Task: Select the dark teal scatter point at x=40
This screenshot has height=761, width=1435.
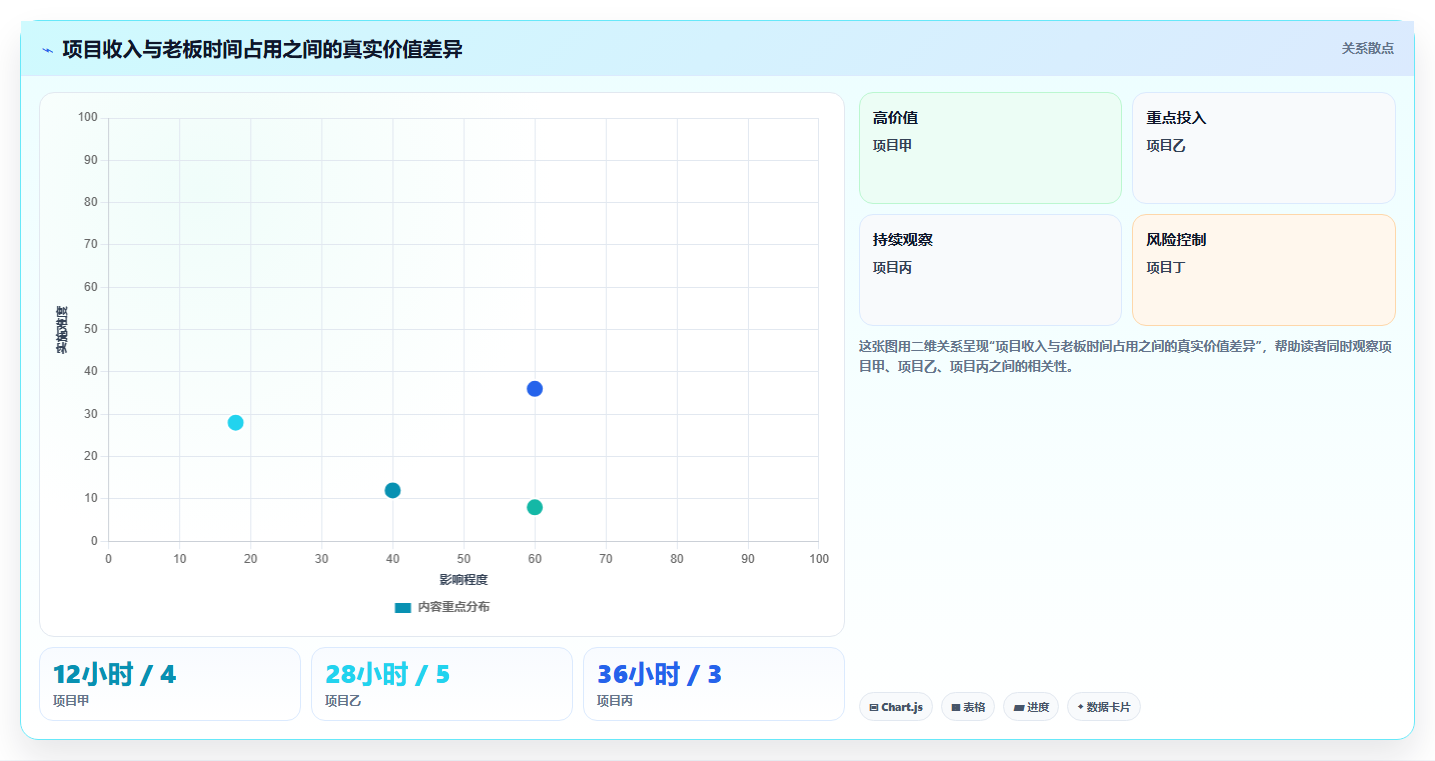Action: [392, 490]
